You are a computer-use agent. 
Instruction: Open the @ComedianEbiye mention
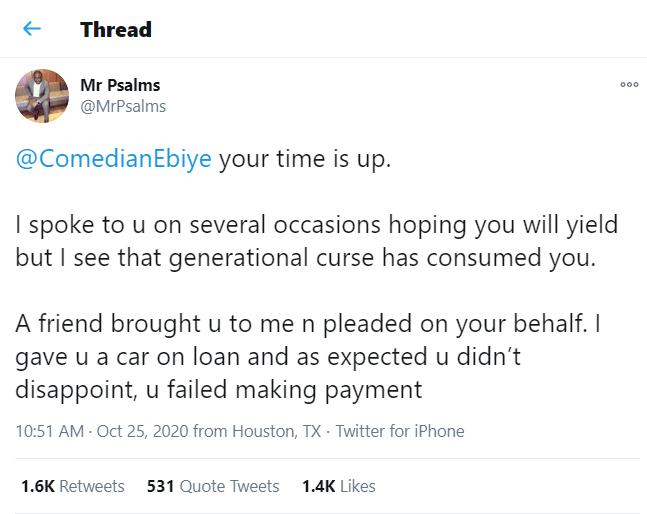pos(115,161)
